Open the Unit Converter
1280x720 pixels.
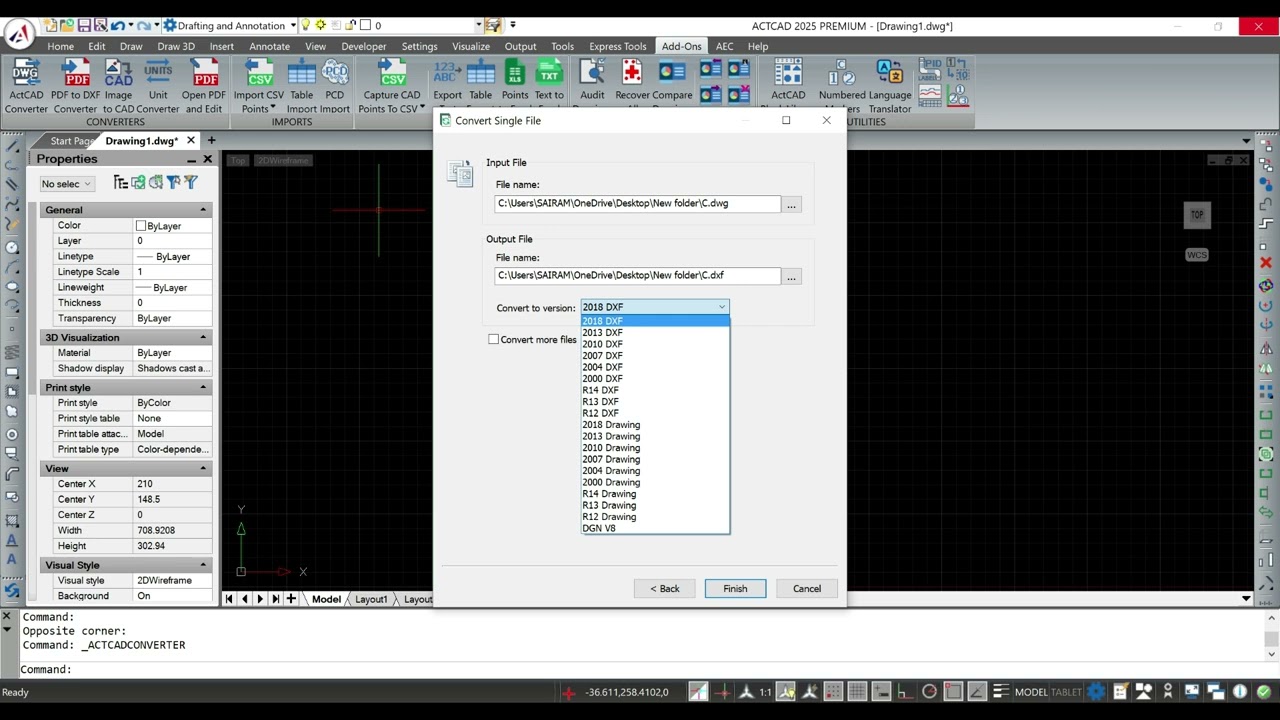coord(158,86)
